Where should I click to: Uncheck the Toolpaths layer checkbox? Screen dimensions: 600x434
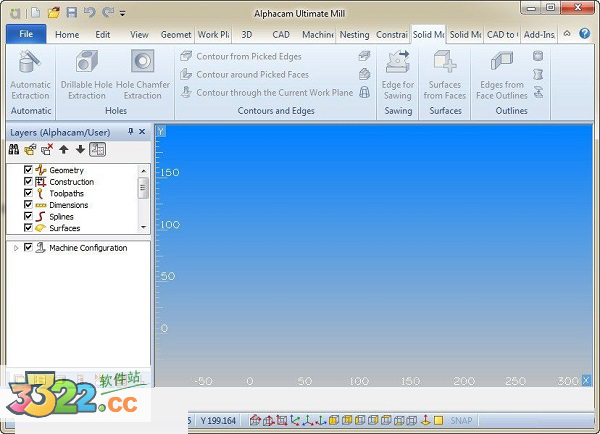coord(28,193)
